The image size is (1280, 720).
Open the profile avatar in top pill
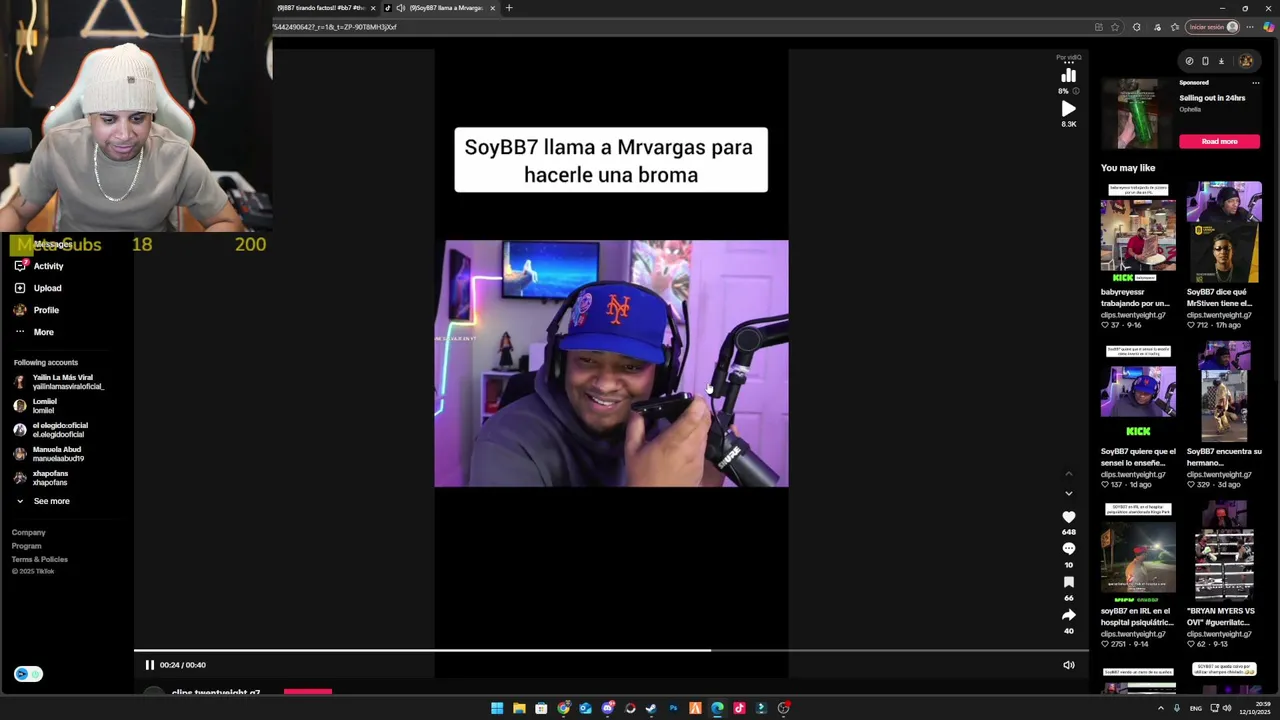(1246, 61)
